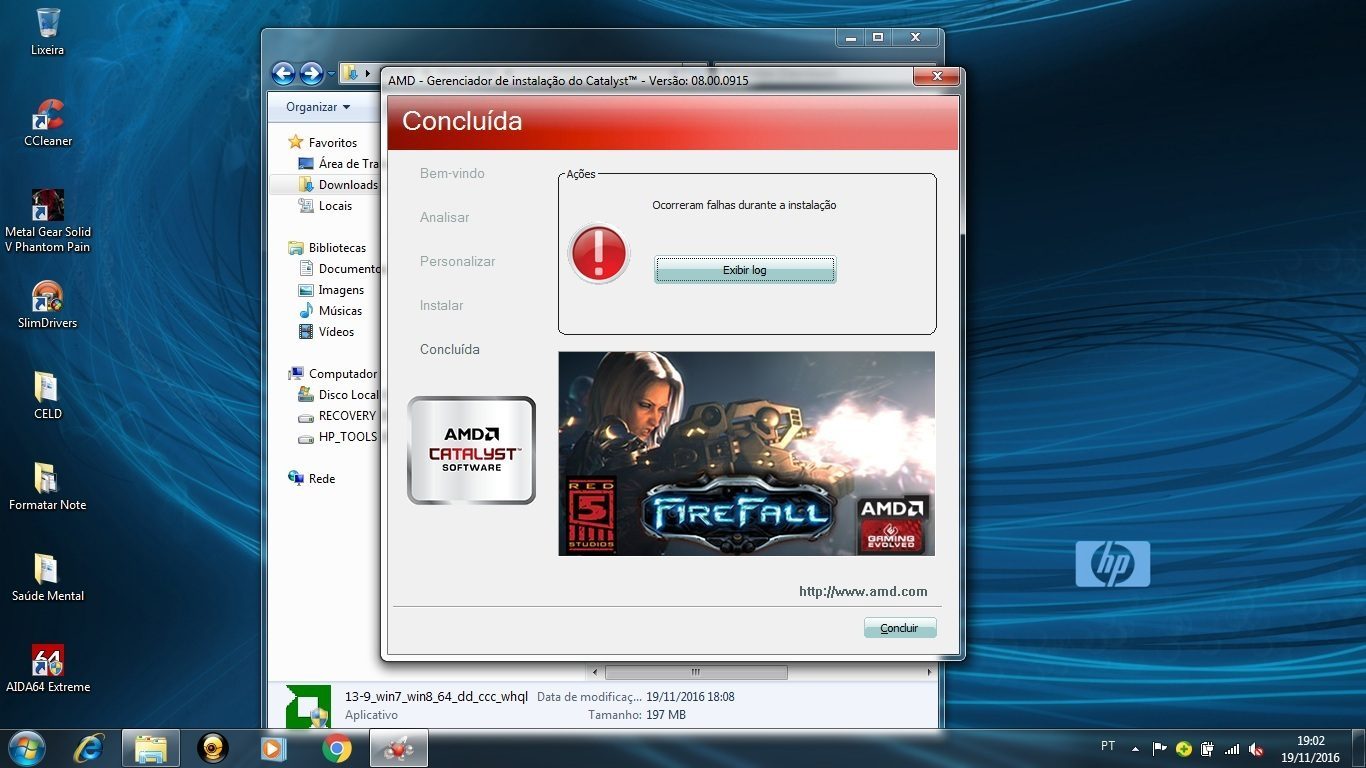Select HP_TOOLS drive in Explorer
Screen dimensions: 1366x768
[x=338, y=437]
